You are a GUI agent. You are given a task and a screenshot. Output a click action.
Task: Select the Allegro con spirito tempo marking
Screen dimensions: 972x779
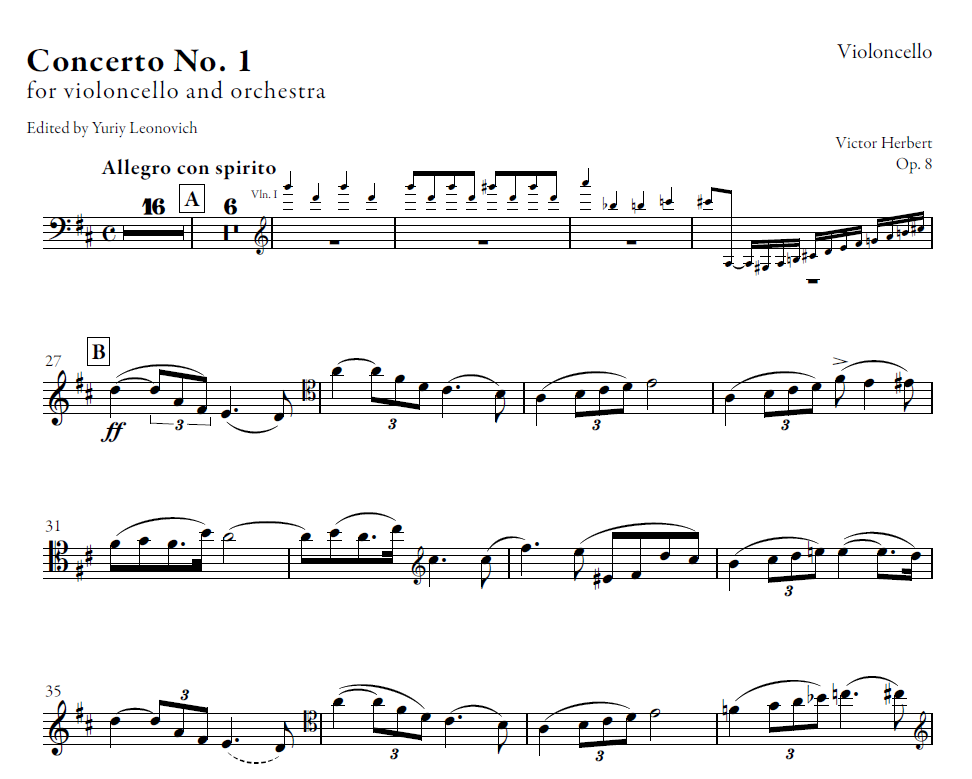[189, 168]
